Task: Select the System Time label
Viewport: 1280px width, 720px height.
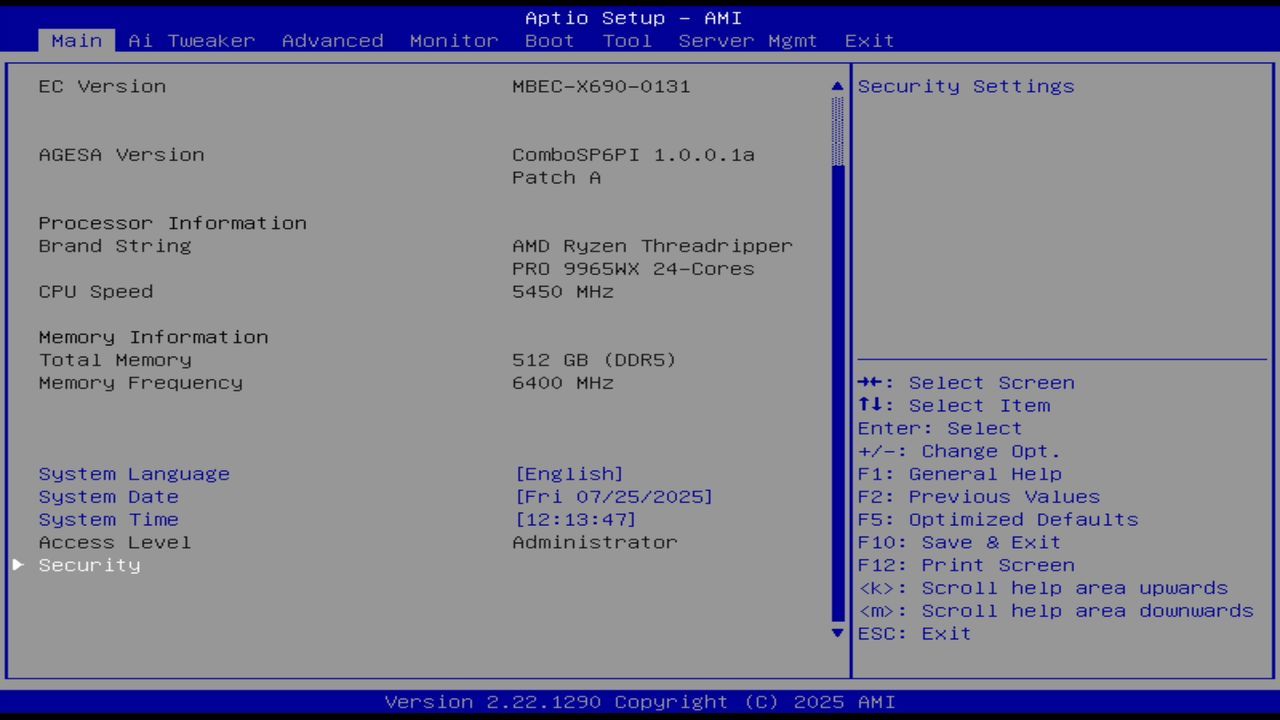Action: 109,520
